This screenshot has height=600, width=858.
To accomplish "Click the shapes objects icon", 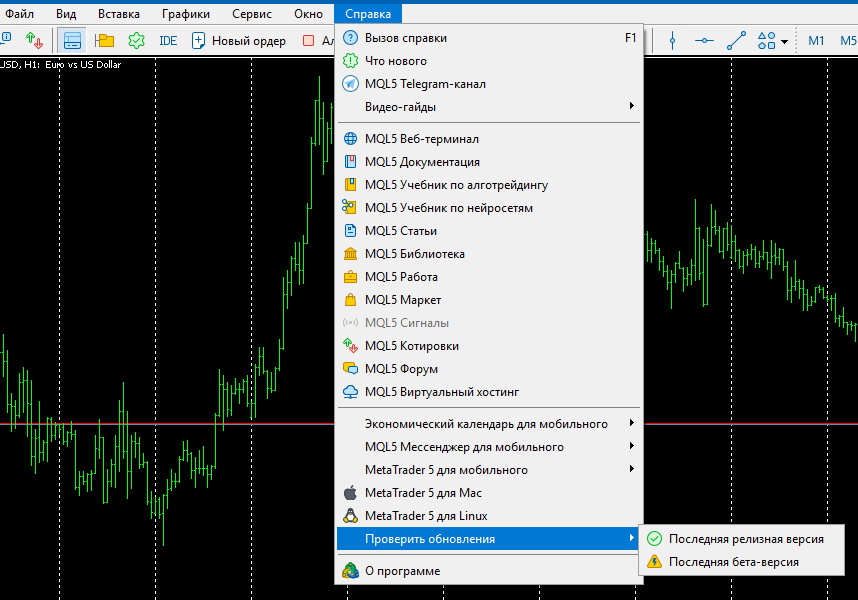I will [767, 40].
